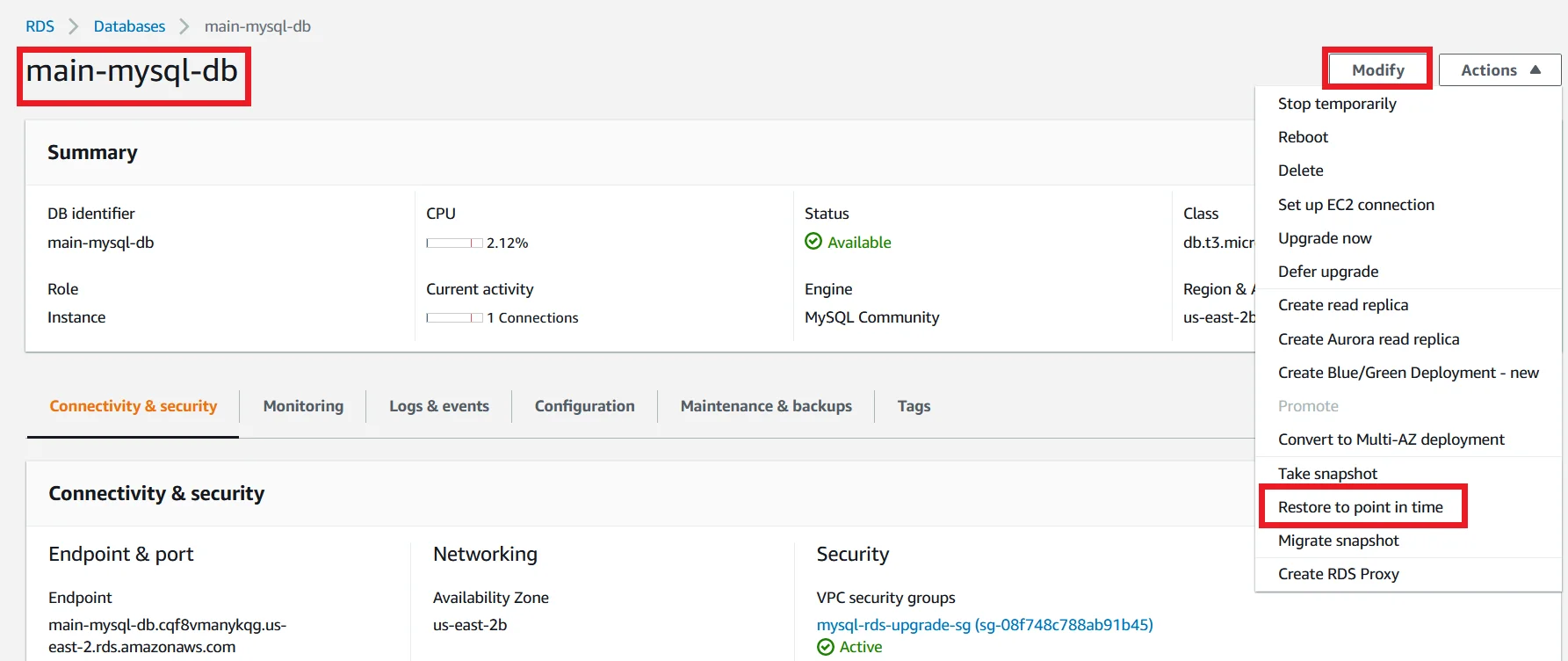The image size is (1568, 661).
Task: Click the endpoint address main-mysql-db.cqf8vmanykqg
Action: [x=167, y=636]
